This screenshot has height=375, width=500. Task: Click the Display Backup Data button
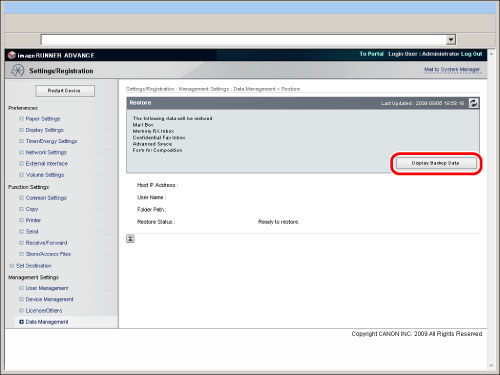(x=436, y=163)
